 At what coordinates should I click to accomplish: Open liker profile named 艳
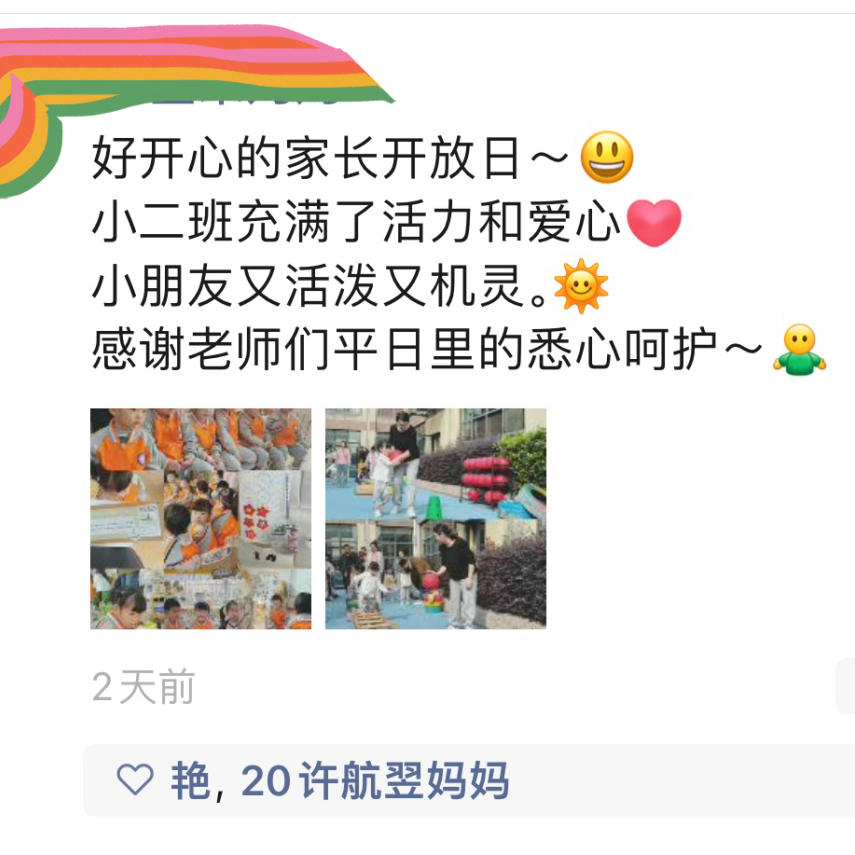coord(190,781)
